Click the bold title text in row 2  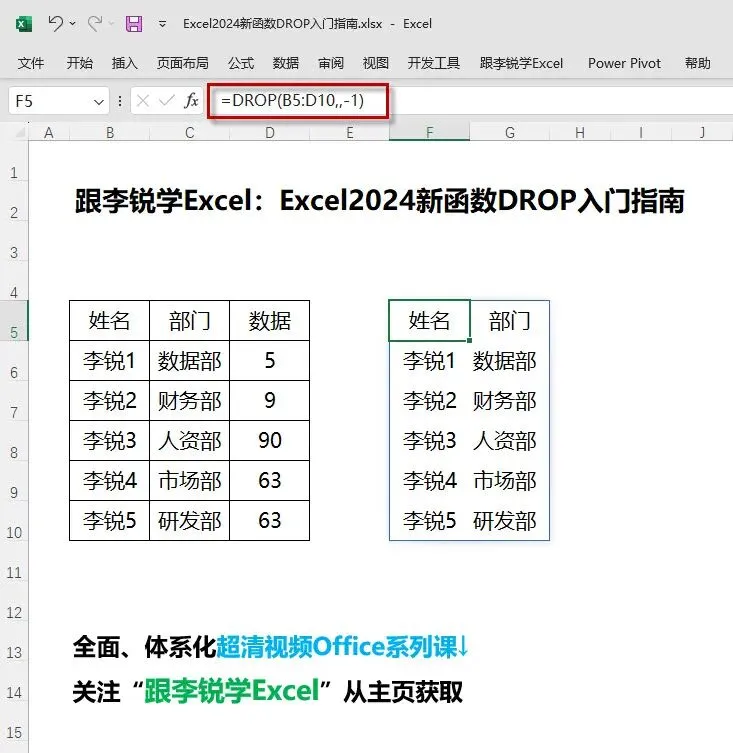pyautogui.click(x=379, y=201)
